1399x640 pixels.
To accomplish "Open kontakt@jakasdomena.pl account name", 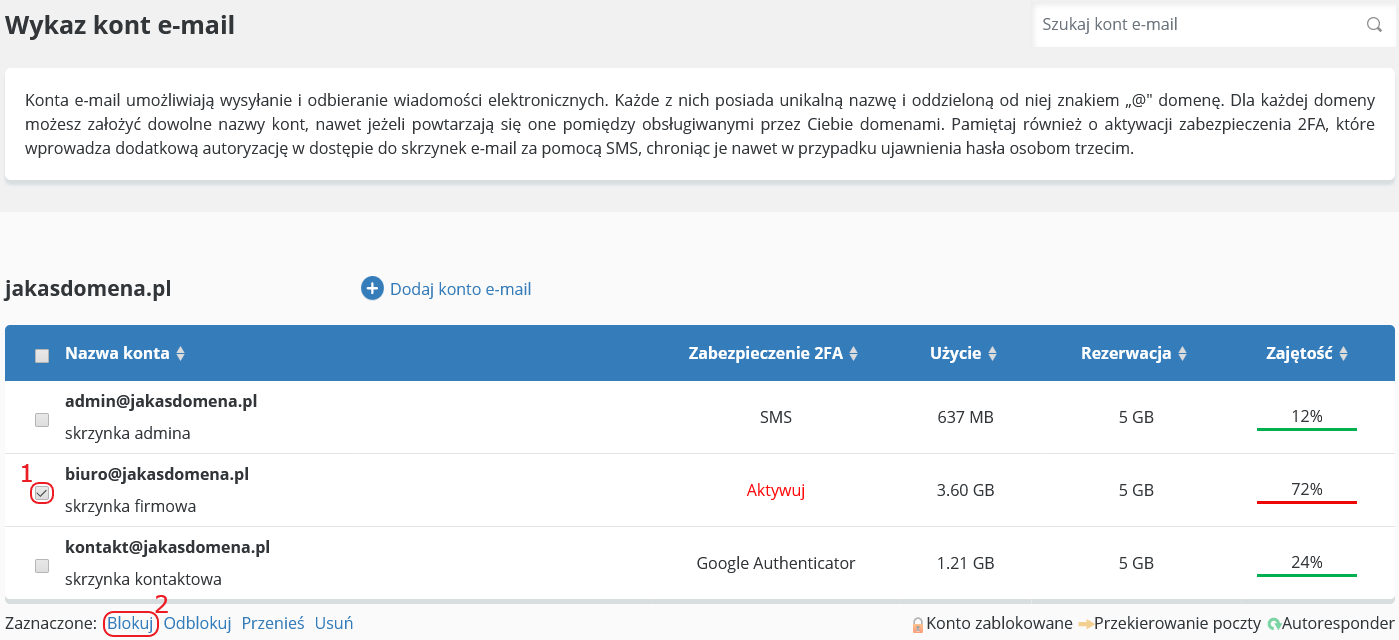I will (168, 547).
